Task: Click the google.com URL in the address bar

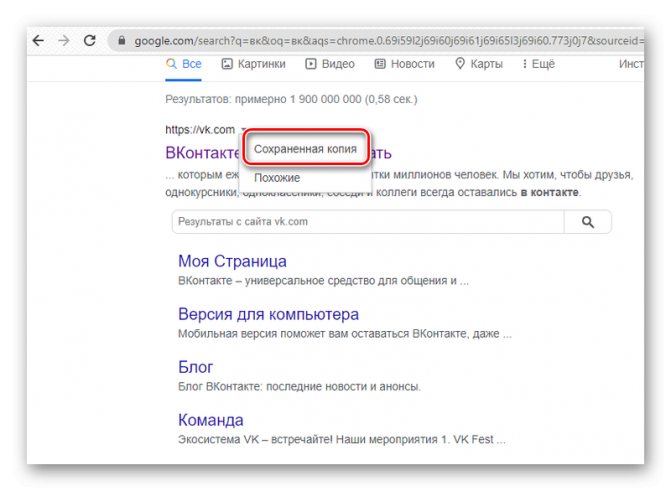Action: coord(389,41)
